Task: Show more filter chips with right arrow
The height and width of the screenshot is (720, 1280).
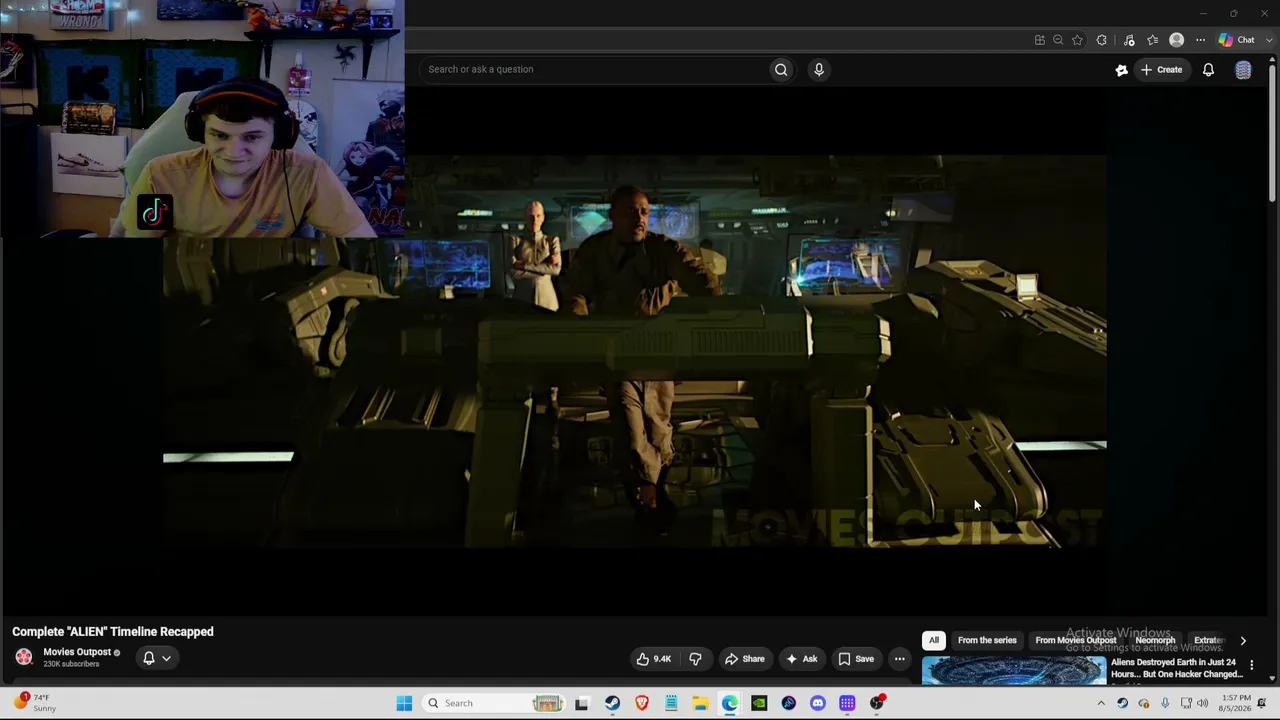Action: point(1243,640)
